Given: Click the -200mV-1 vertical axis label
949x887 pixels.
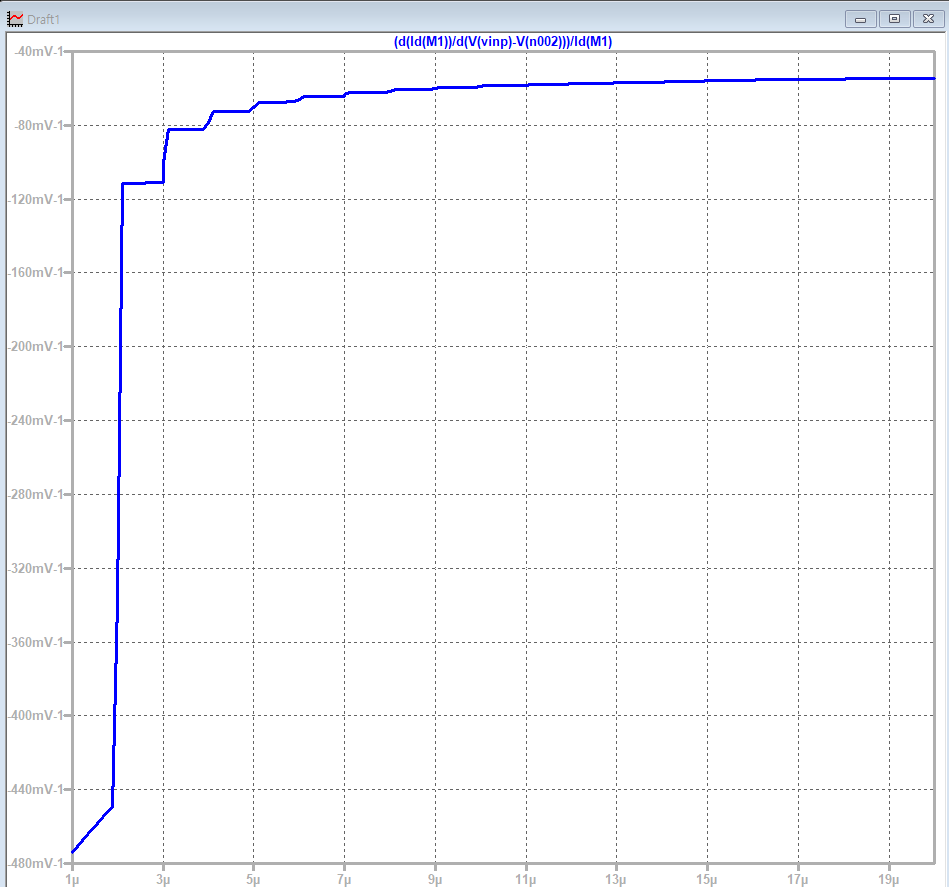Looking at the screenshot, I should (x=35, y=346).
